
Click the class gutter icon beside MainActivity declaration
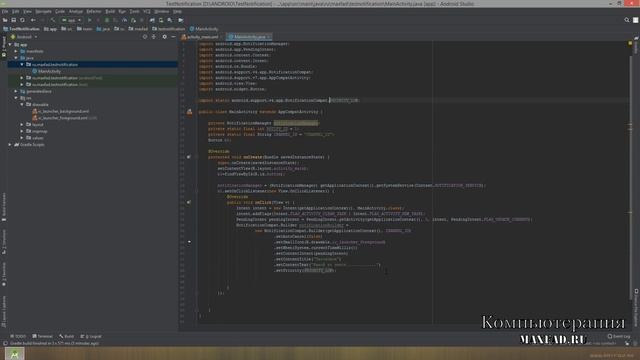[189, 112]
